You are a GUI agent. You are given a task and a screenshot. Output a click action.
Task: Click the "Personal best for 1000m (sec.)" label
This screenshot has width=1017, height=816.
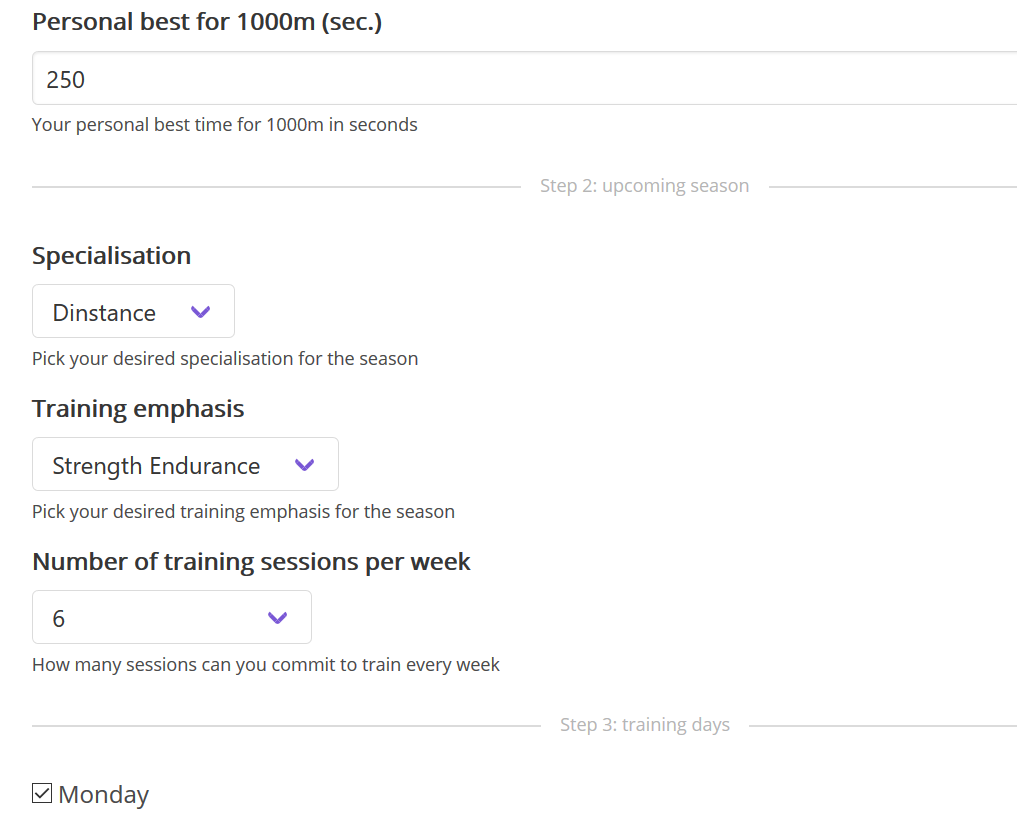pyautogui.click(x=207, y=22)
